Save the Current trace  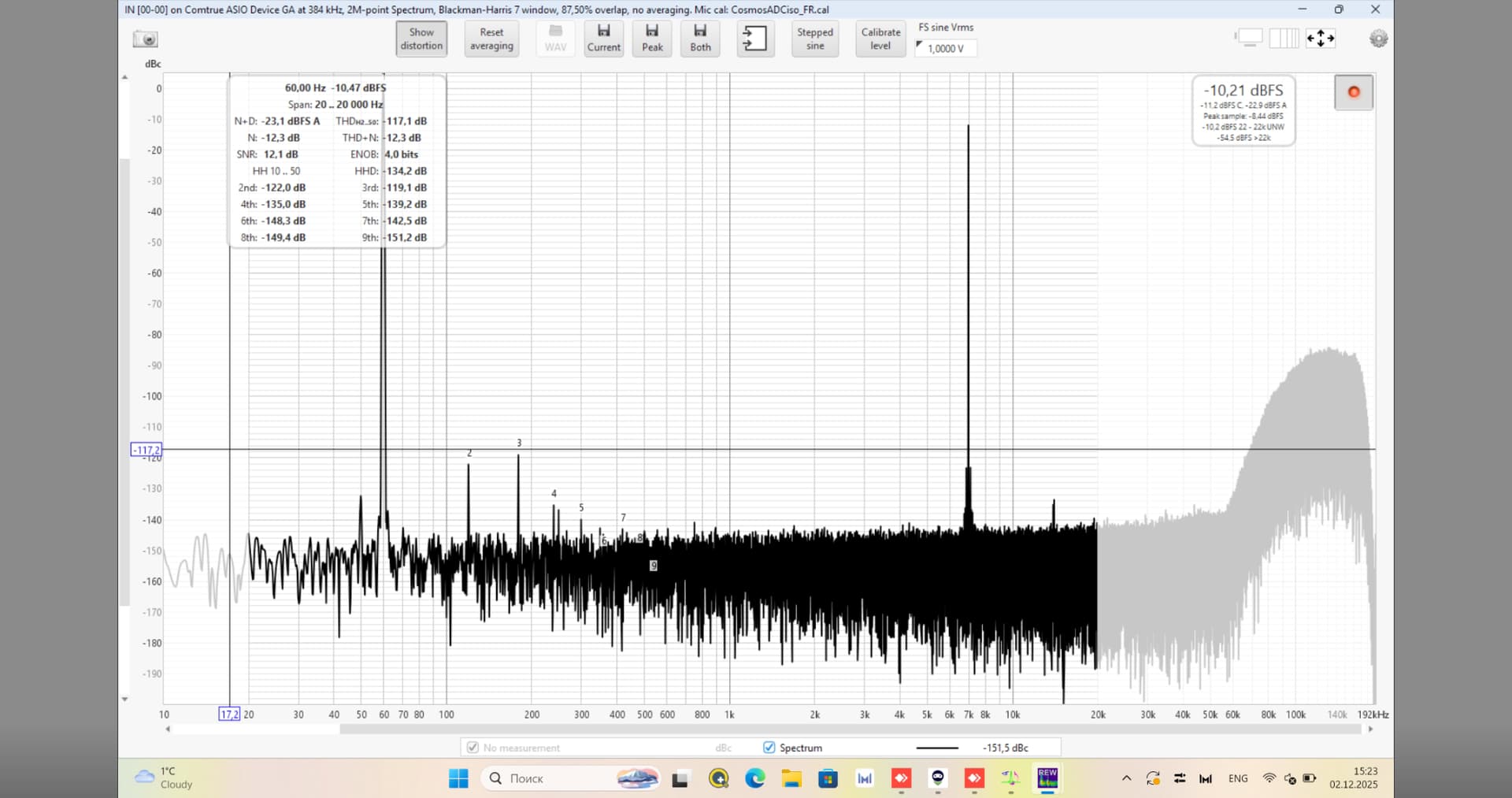pos(603,38)
